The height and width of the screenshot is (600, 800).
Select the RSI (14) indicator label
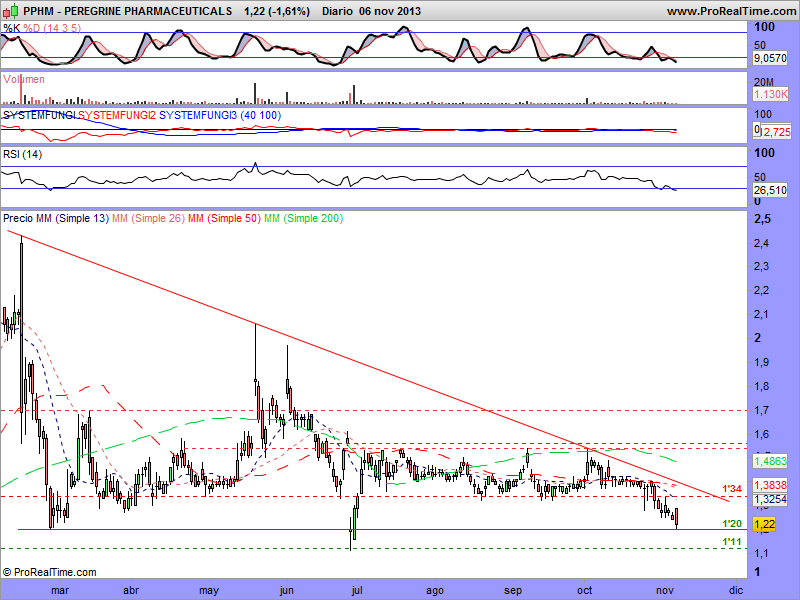pos(22,154)
